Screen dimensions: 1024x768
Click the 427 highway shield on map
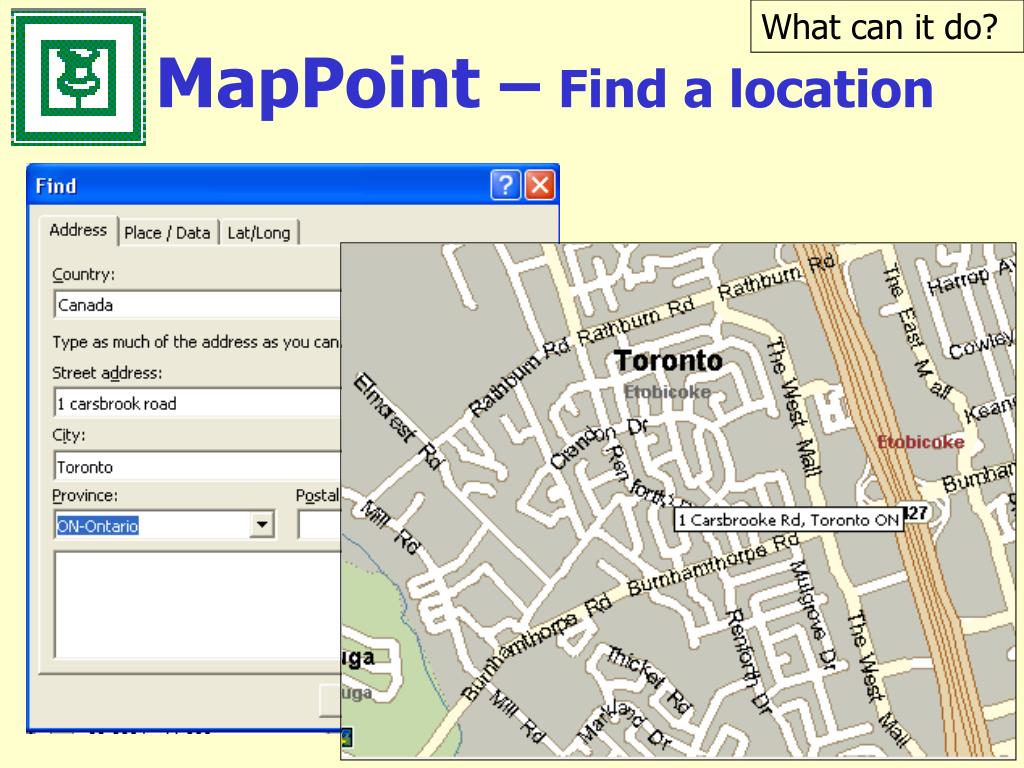pyautogui.click(x=917, y=513)
